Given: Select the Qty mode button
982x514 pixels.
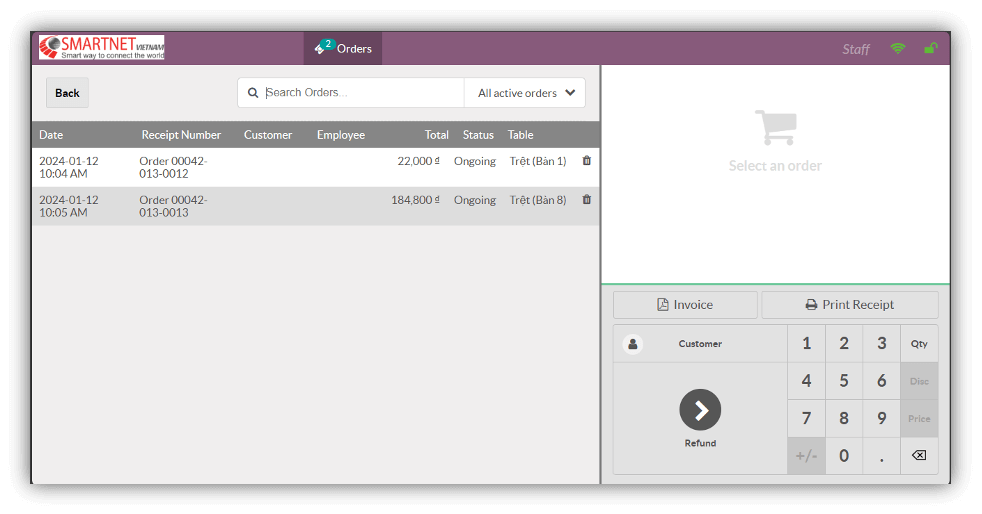Looking at the screenshot, I should tap(919, 344).
